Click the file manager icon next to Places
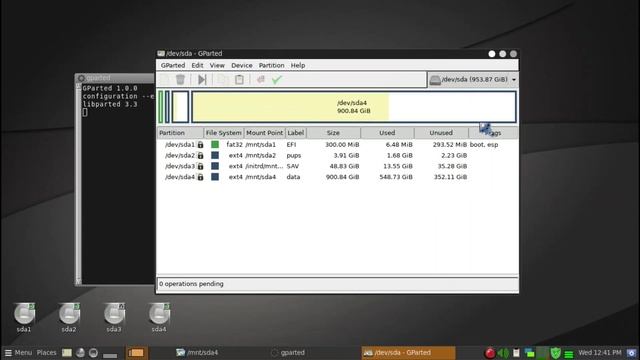The width and height of the screenshot is (640, 360). pos(67,353)
